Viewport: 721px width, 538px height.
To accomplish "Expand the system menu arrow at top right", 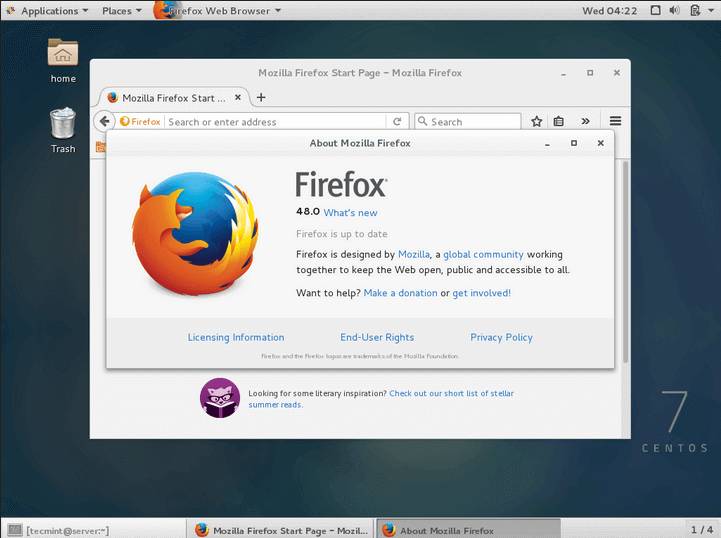I will coord(711,10).
